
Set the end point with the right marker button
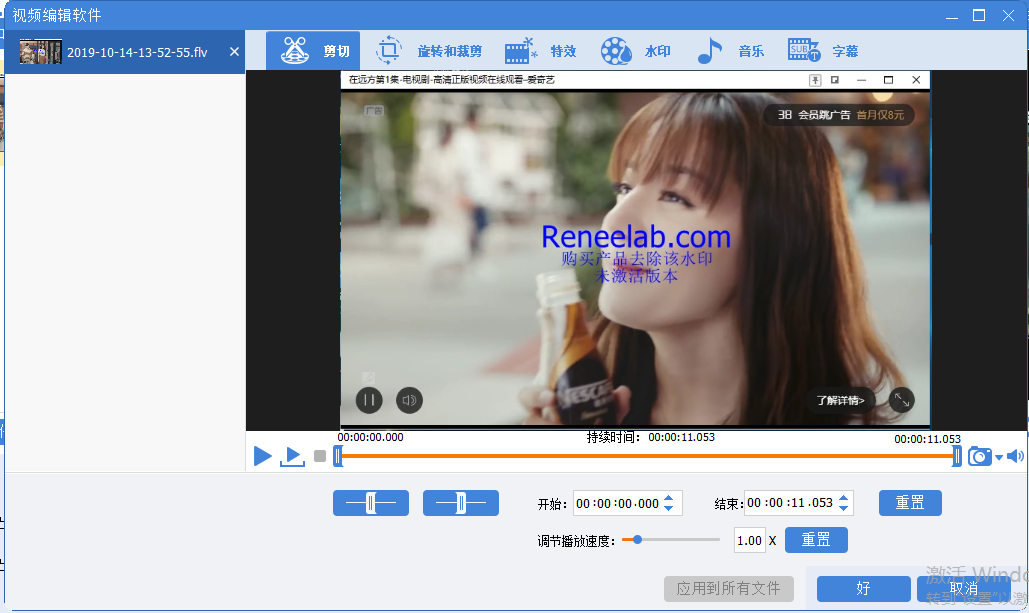click(x=461, y=503)
